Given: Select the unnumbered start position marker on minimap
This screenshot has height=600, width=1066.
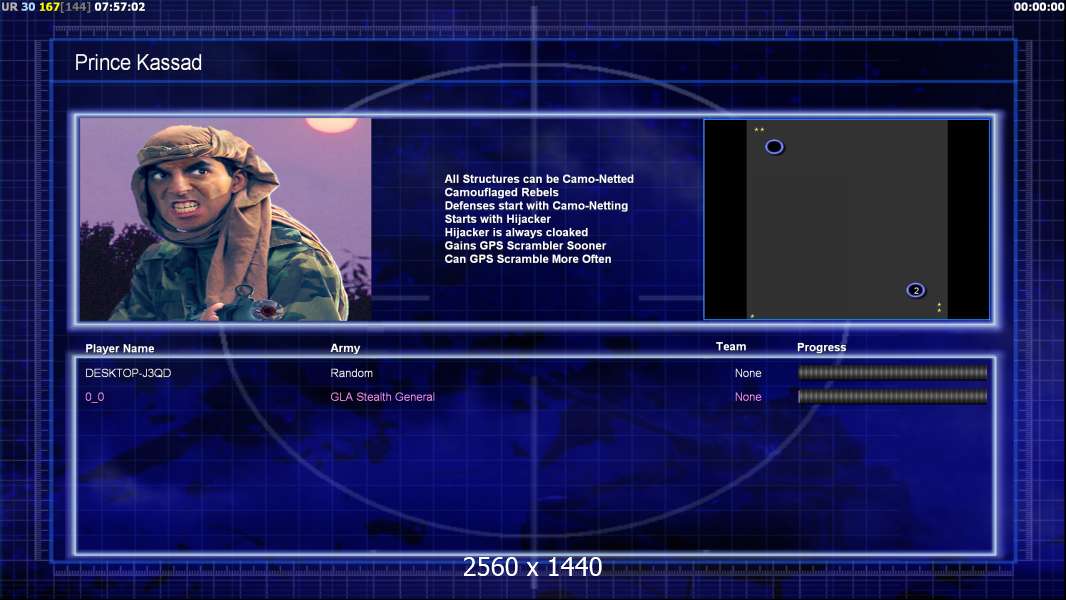Looking at the screenshot, I should pyautogui.click(x=774, y=147).
